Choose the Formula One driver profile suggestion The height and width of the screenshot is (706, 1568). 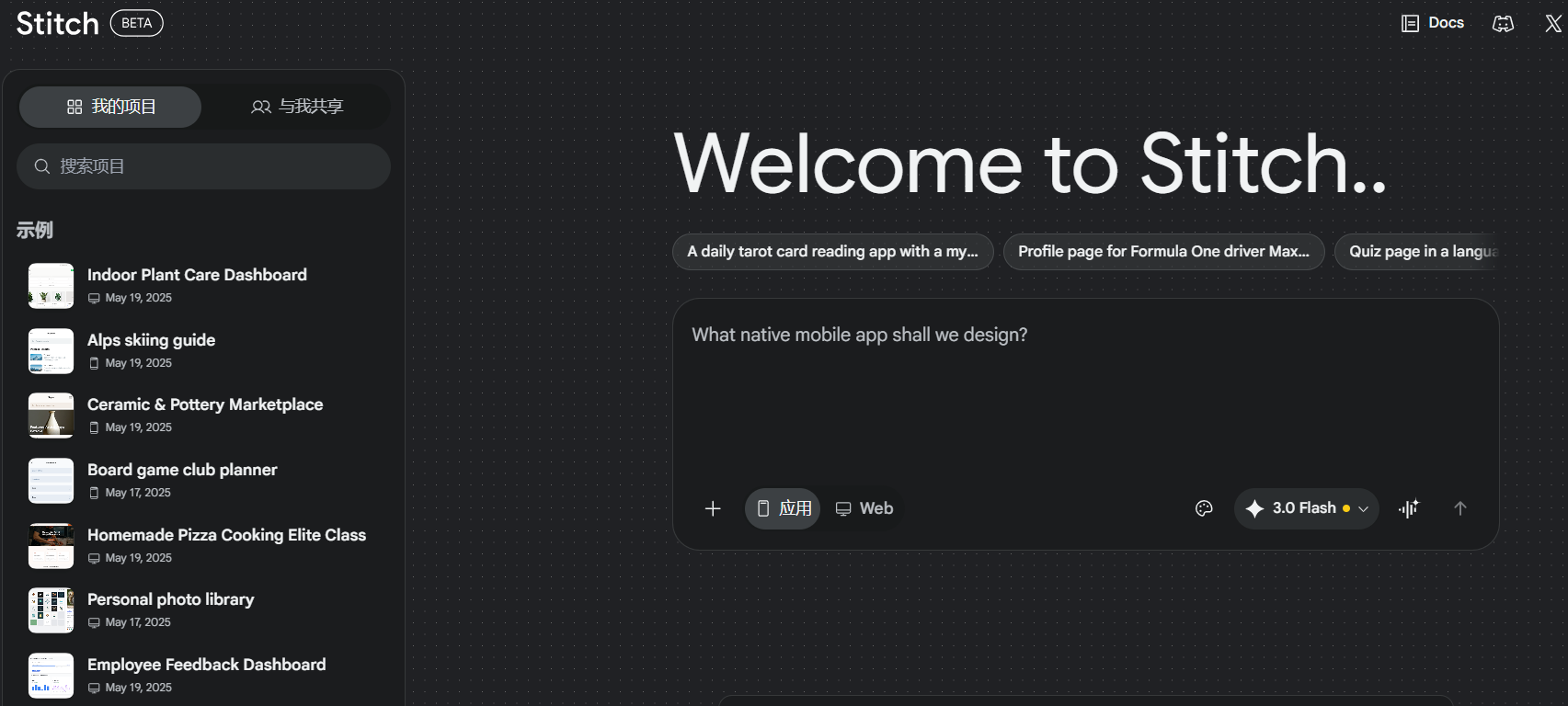coord(1163,252)
